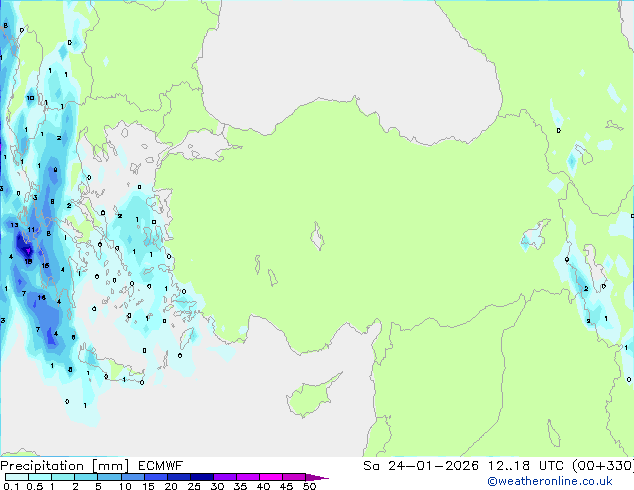Pick the 0.5–1 mm legend swatch
The width and height of the screenshot is (634, 490).
[x=40, y=477]
